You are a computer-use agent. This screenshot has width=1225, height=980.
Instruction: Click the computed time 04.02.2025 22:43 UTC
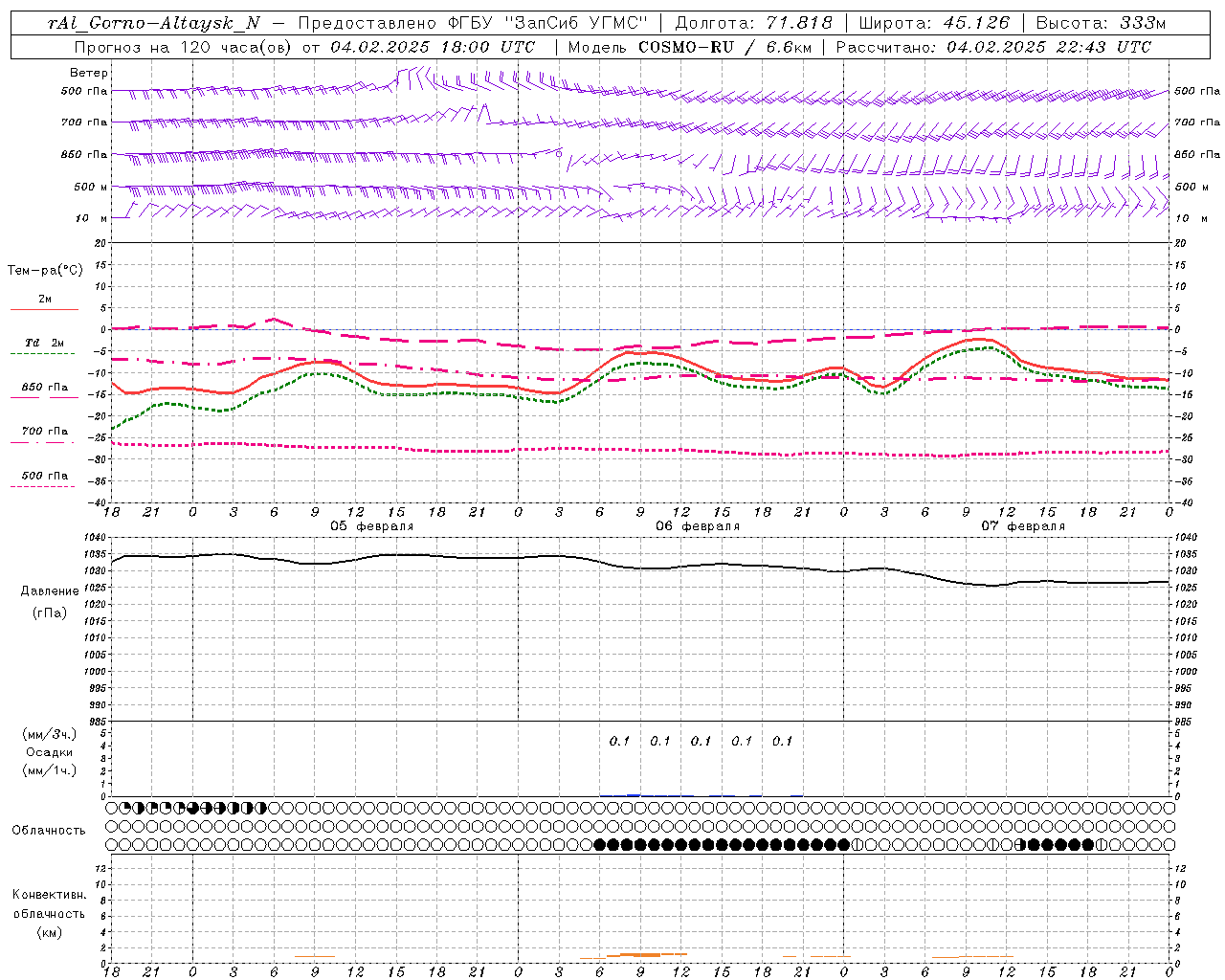click(x=1049, y=47)
